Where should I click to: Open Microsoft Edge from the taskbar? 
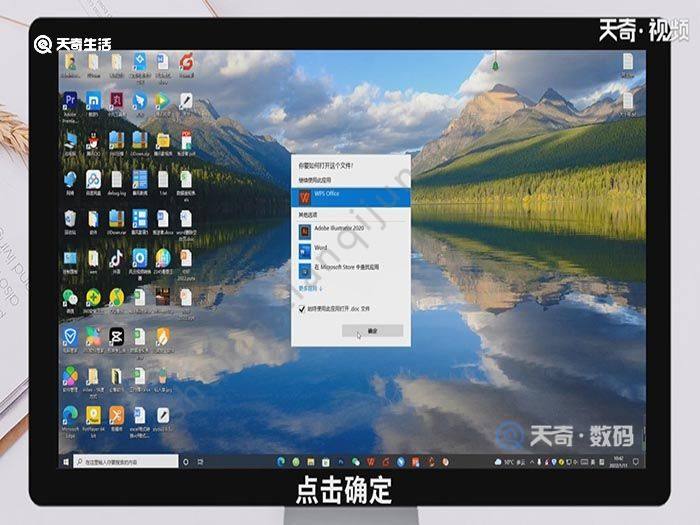281,462
